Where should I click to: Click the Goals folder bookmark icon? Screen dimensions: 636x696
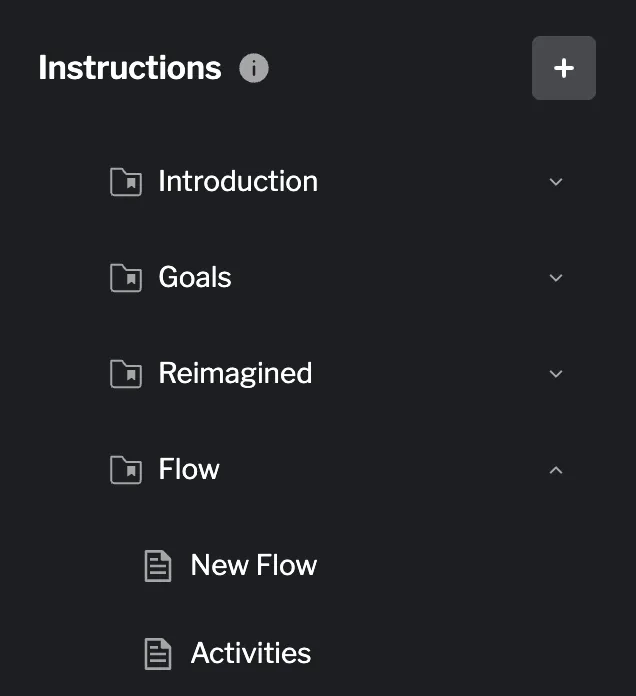click(125, 278)
